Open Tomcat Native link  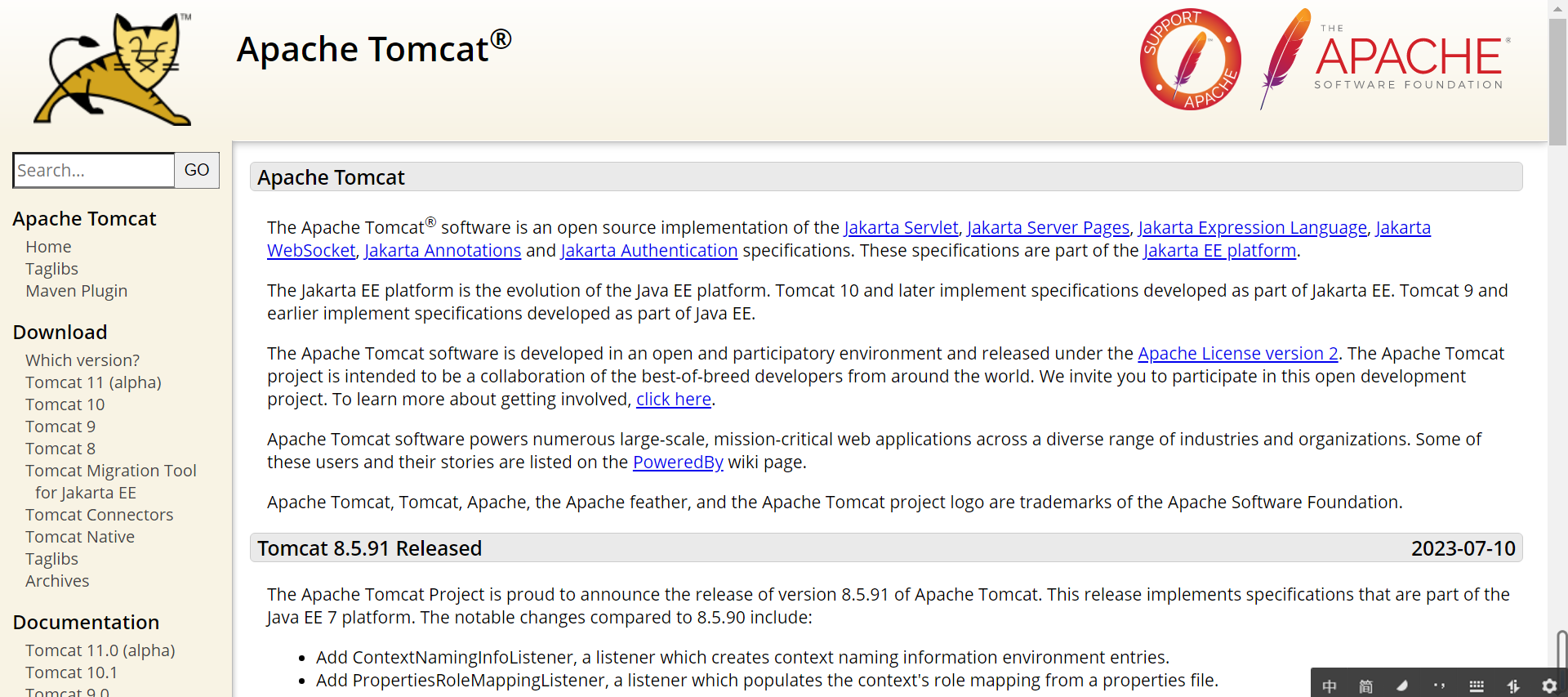[x=80, y=537]
